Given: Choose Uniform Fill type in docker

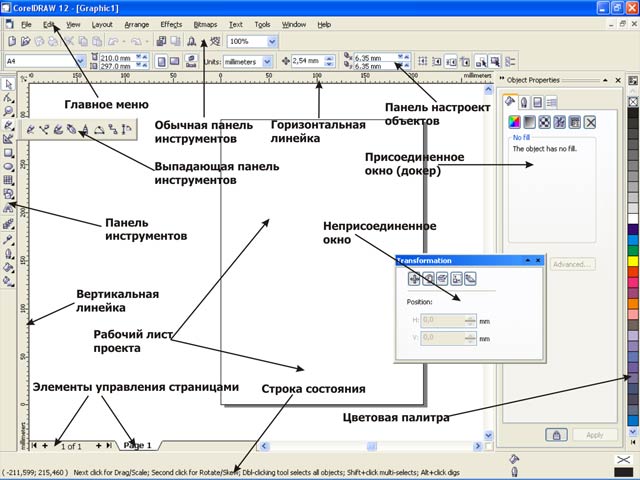Looking at the screenshot, I should pyautogui.click(x=515, y=122).
